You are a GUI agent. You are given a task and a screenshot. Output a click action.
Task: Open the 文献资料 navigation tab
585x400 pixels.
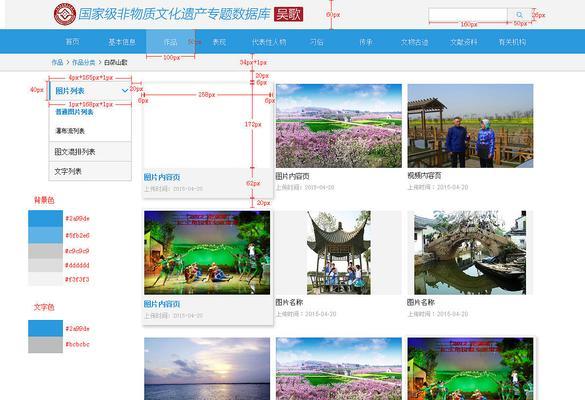pos(463,42)
